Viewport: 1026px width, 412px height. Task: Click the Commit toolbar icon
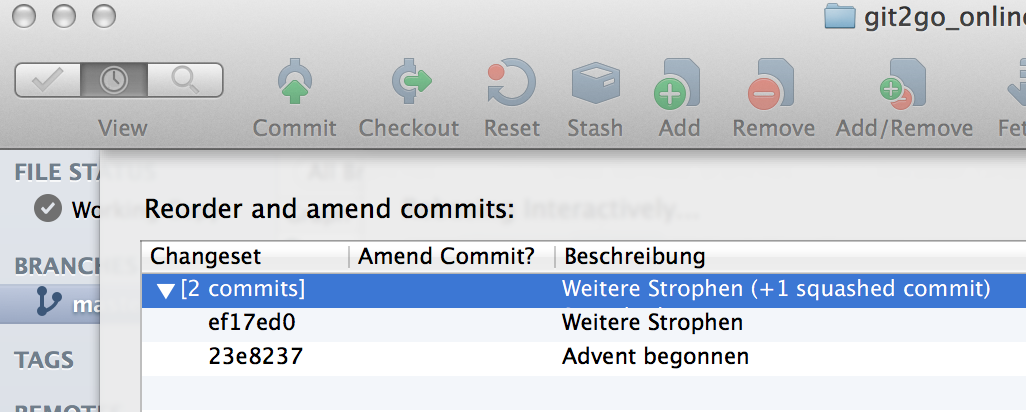pyautogui.click(x=294, y=82)
